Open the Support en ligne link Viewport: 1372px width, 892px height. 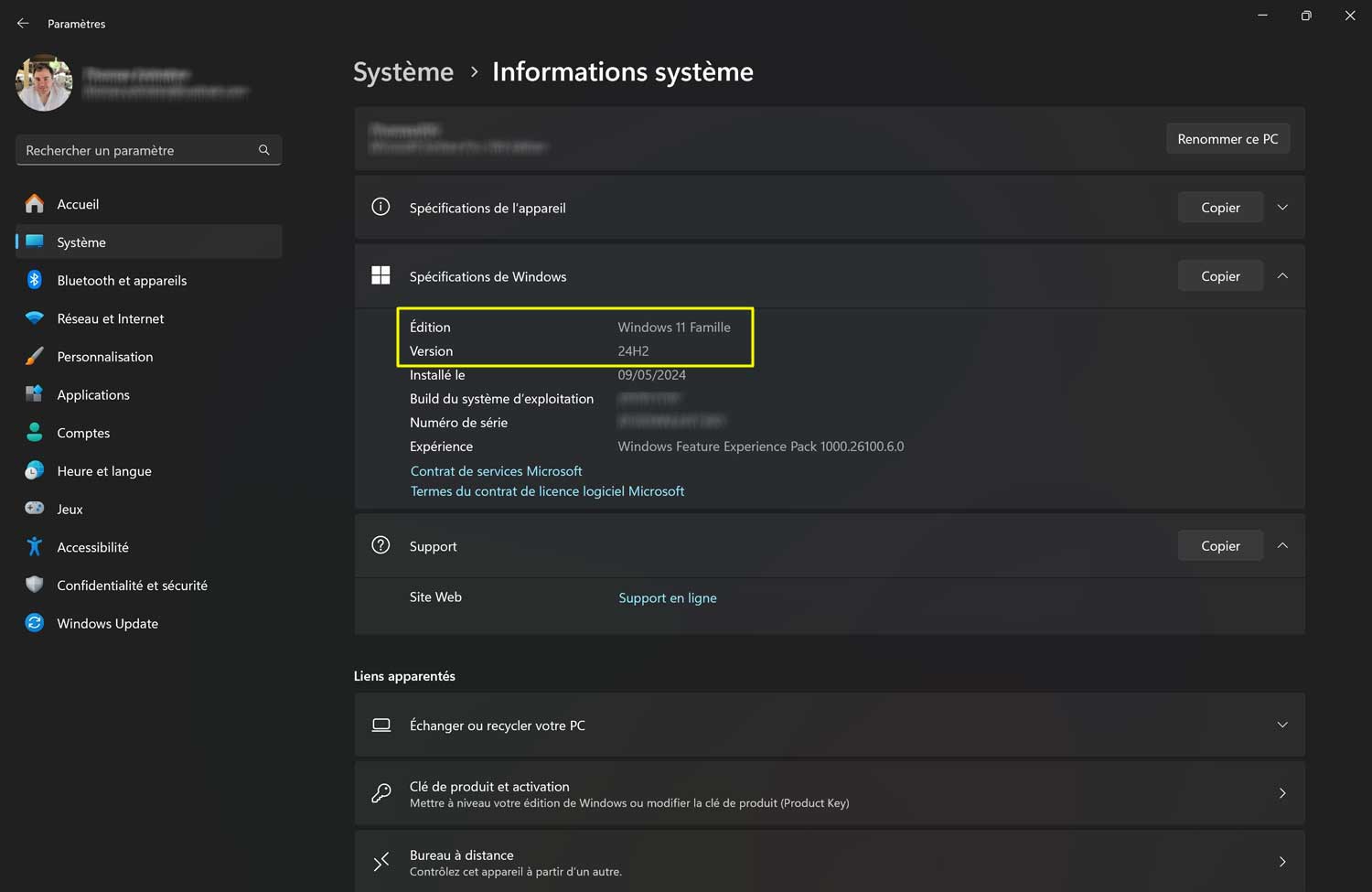pyautogui.click(x=667, y=598)
